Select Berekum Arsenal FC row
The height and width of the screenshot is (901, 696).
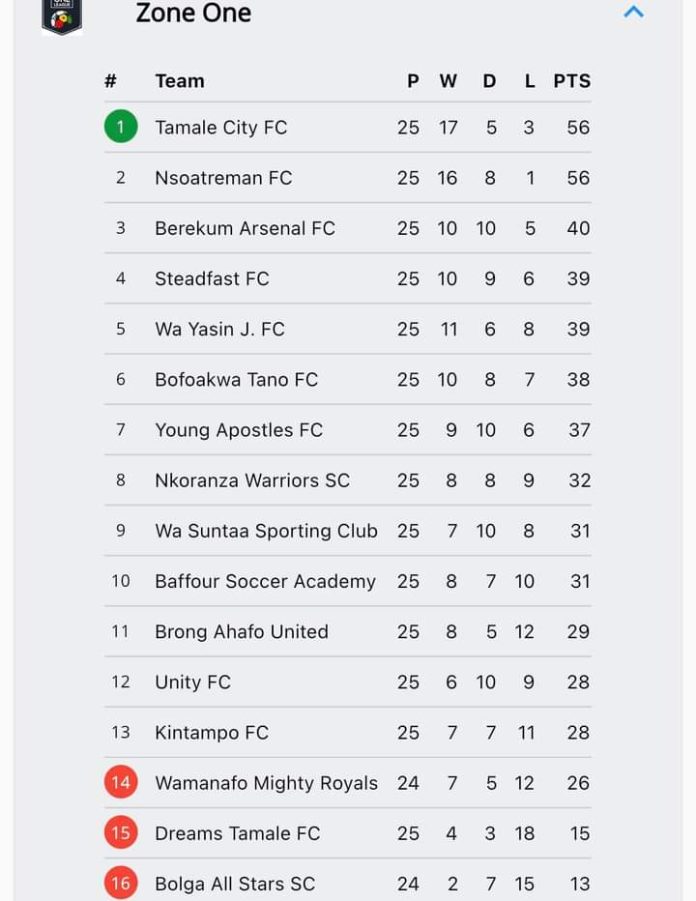coord(348,228)
